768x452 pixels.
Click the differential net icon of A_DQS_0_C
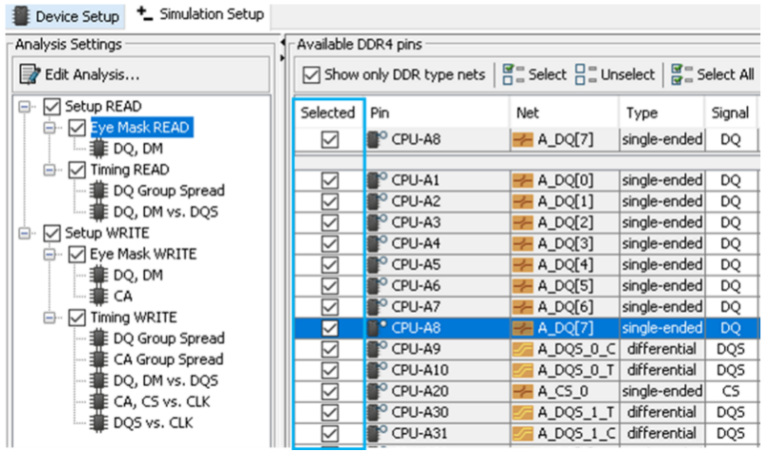click(523, 350)
